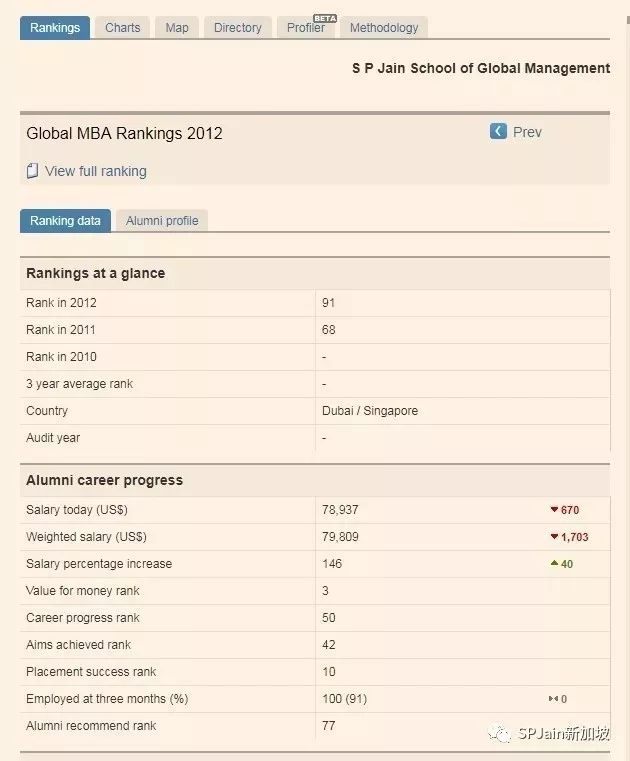Image resolution: width=630 pixels, height=761 pixels.
Task: Click the document icon beside View full ranking
Action: point(32,171)
